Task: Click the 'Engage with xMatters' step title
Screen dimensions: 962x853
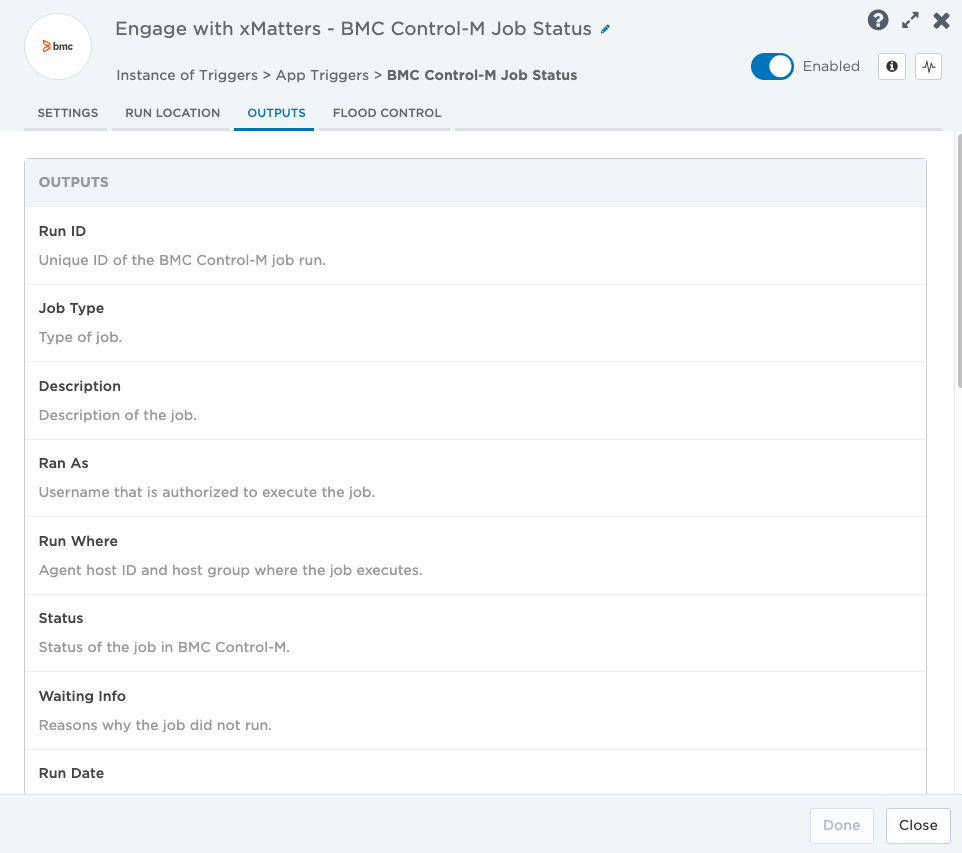Action: (x=353, y=29)
